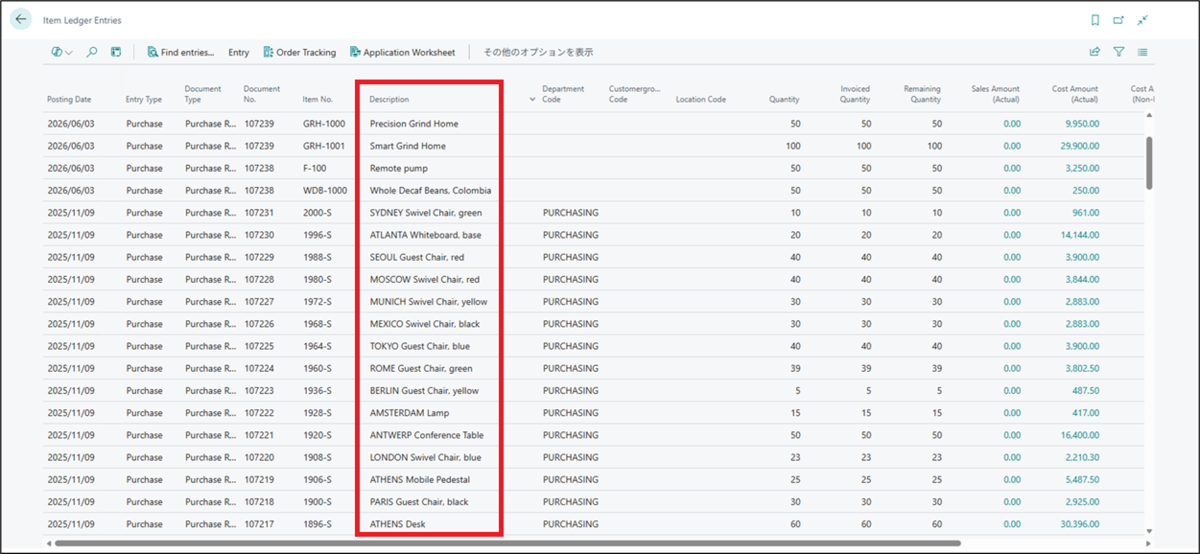The height and width of the screenshot is (554, 1200).
Task: Click the Description column header
Action: pos(389,99)
